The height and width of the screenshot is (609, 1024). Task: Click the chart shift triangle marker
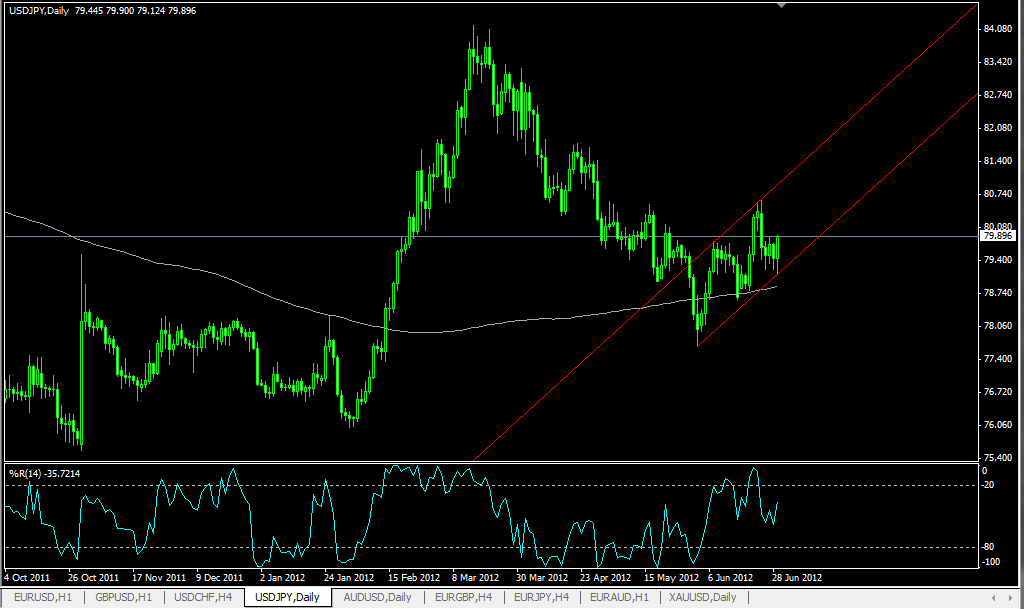(781, 5)
